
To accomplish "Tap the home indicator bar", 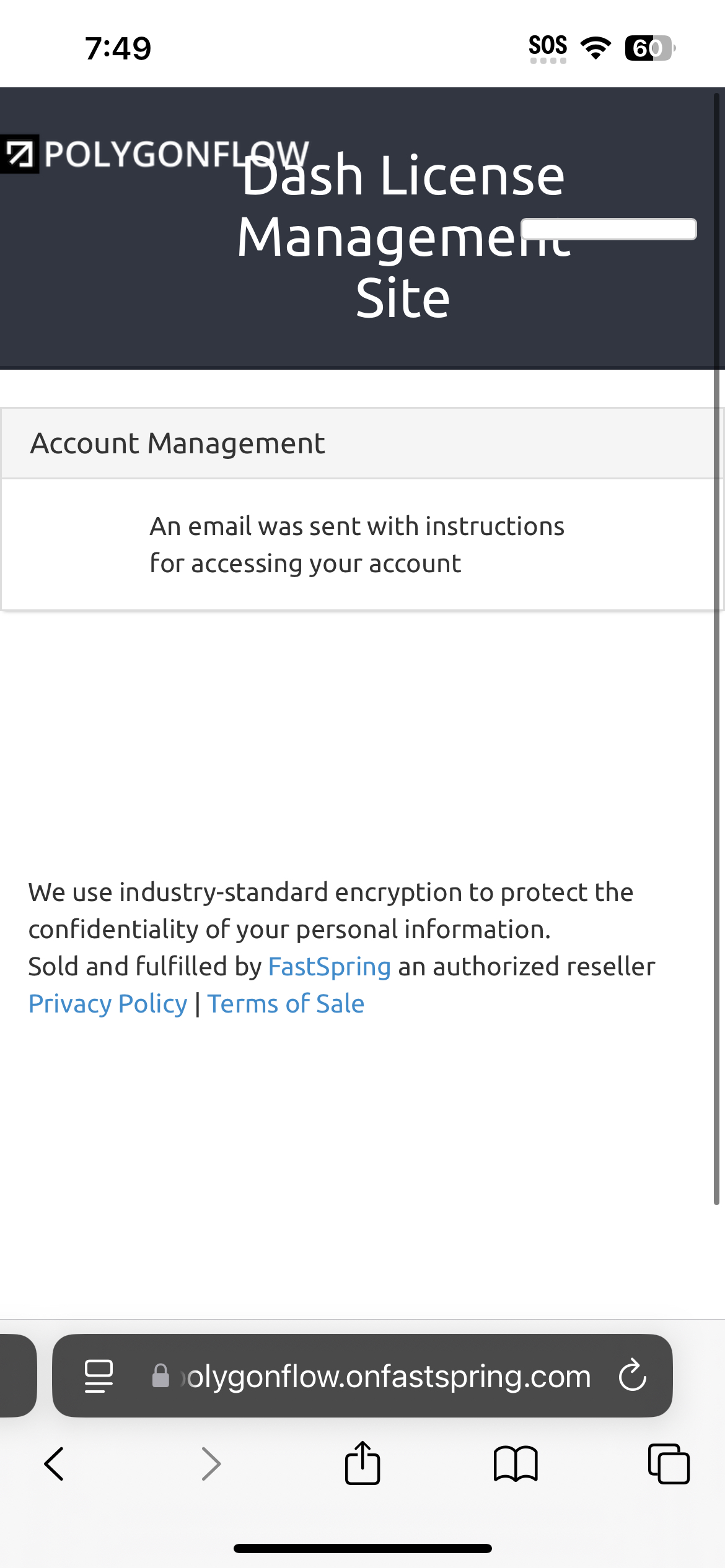I will (362, 1548).
